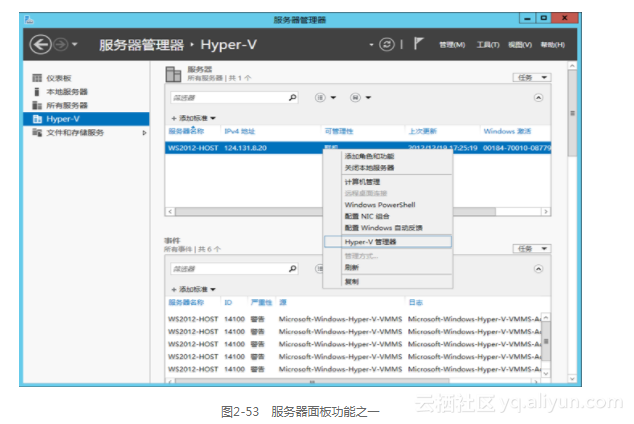
Task: Click 添加标准 in events panel
Action: (x=193, y=289)
